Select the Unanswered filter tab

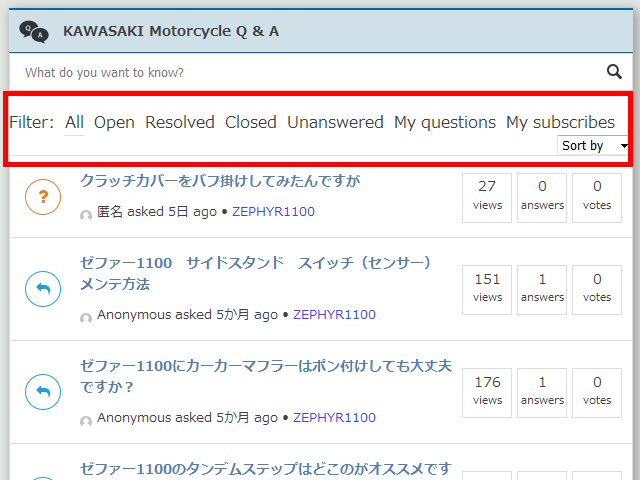click(335, 122)
